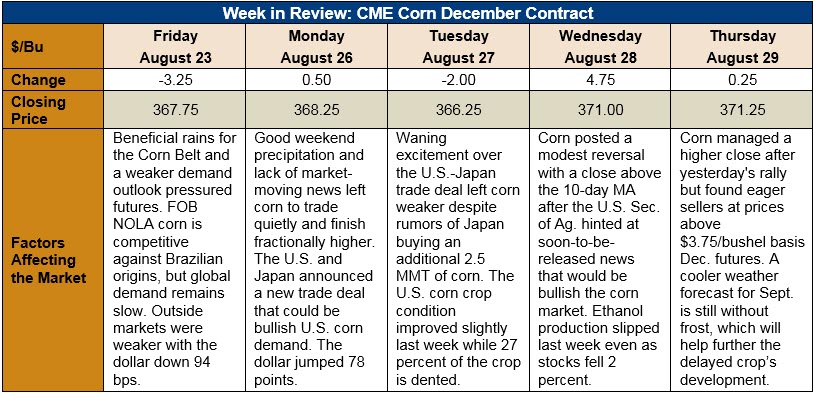This screenshot has width=814, height=393.
Task: Click the Closing Price row label
Action: [x=52, y=110]
